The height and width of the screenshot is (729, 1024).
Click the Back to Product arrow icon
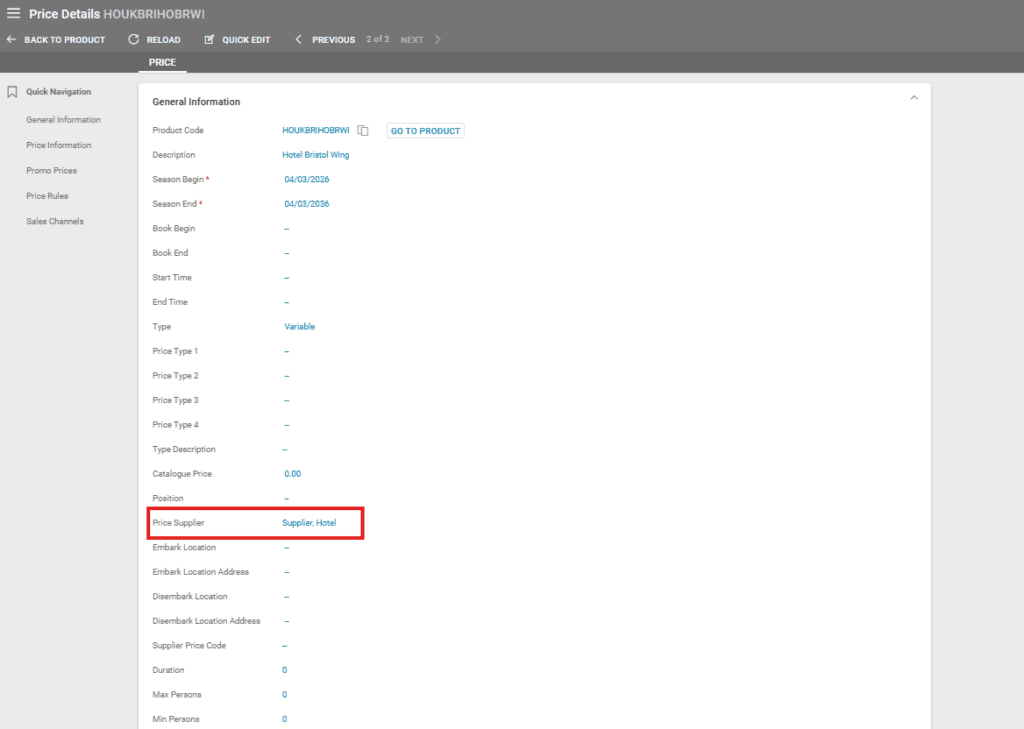coord(11,40)
